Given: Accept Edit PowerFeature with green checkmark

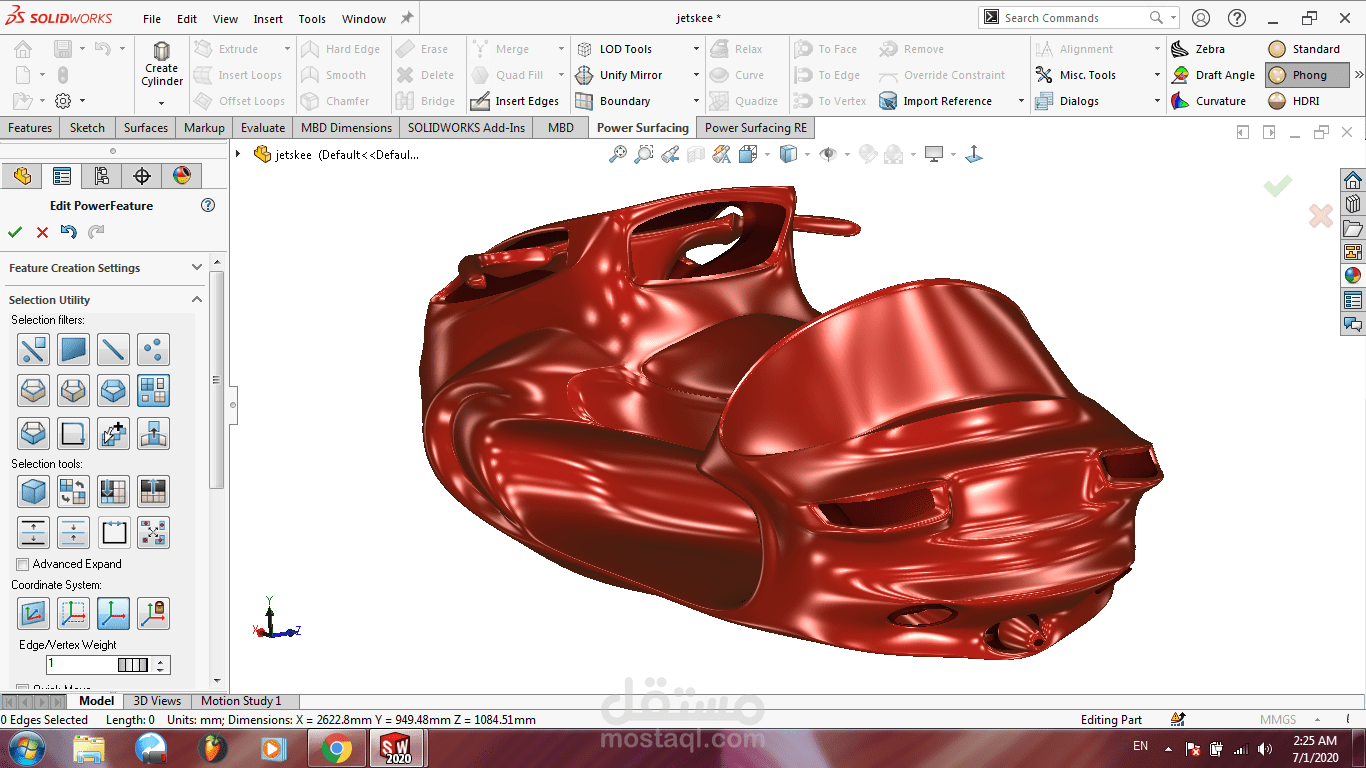Looking at the screenshot, I should point(15,232).
